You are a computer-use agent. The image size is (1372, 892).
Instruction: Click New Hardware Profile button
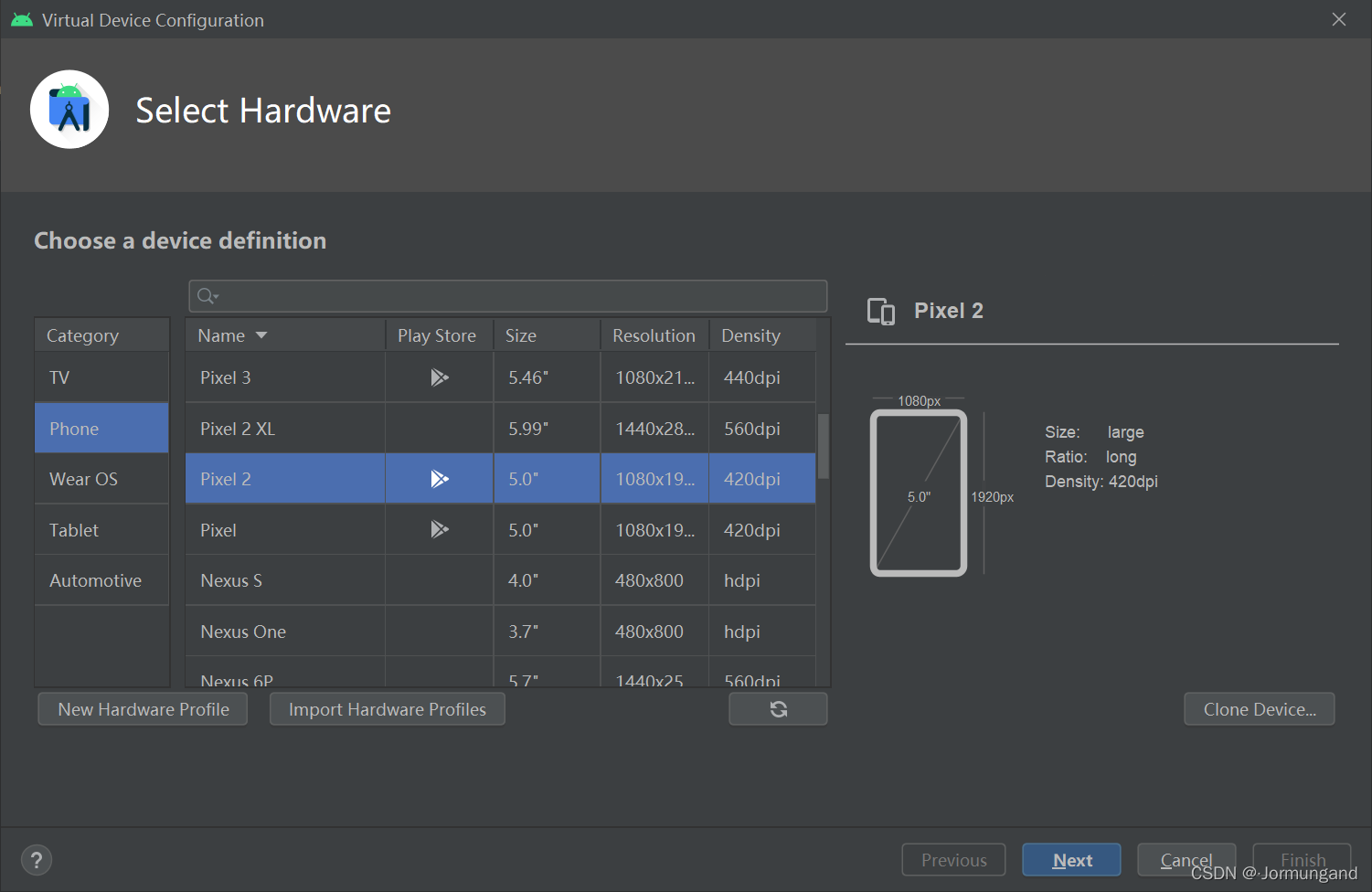pyautogui.click(x=143, y=709)
